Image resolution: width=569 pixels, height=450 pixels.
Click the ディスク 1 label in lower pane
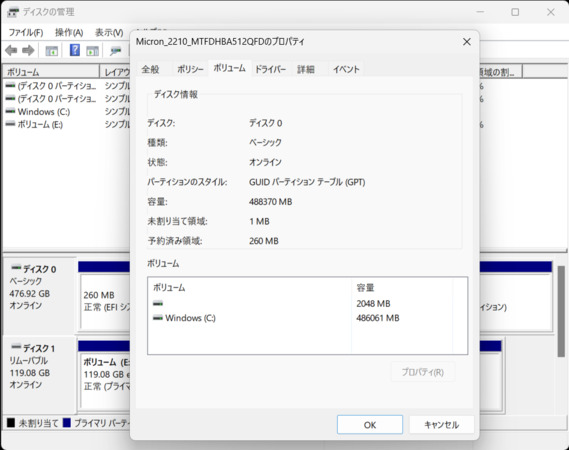coord(39,348)
